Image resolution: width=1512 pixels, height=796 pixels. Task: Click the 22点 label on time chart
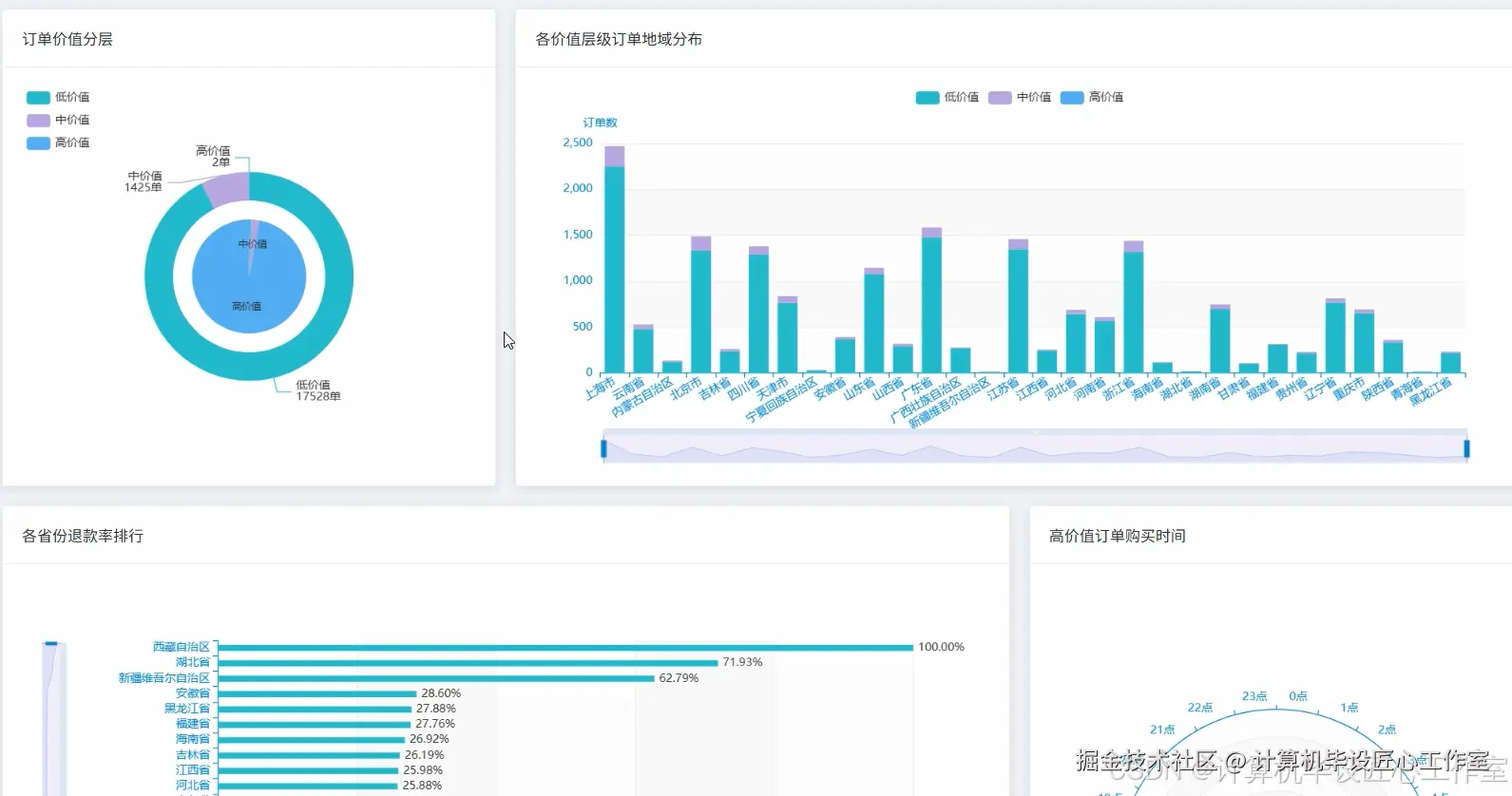(1200, 708)
